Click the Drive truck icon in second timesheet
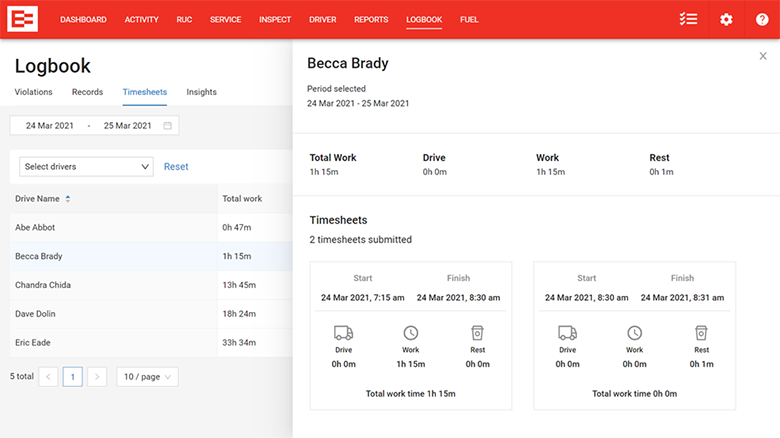Screen dimensions: 780x438 [x=568, y=332]
